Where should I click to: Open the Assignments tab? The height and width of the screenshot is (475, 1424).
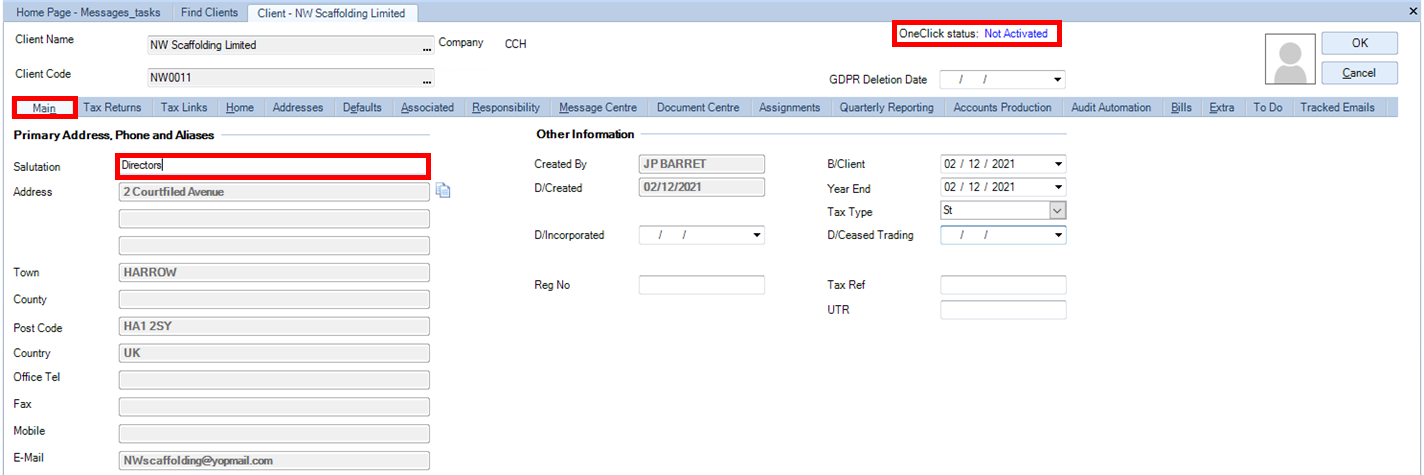(789, 107)
